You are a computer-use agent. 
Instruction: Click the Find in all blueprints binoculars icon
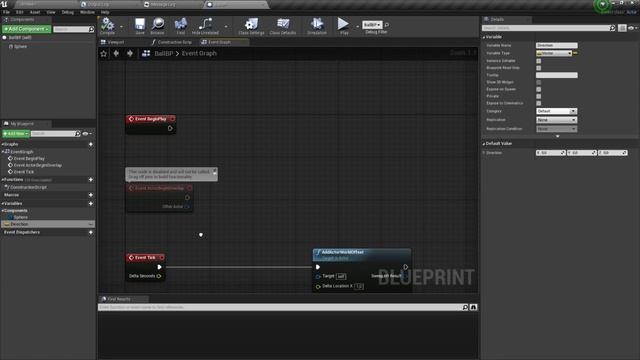coord(473,307)
